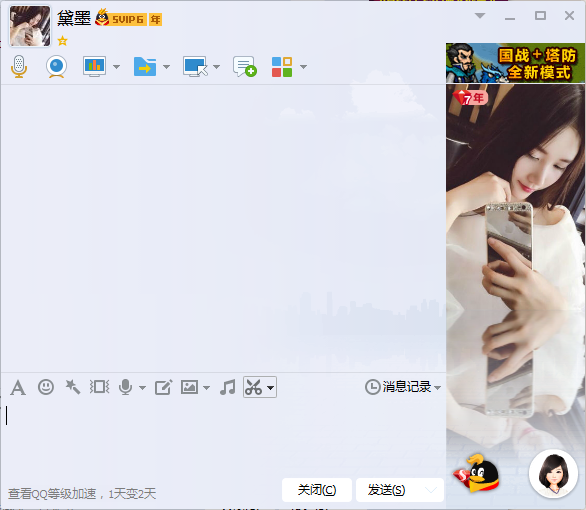Start a video call with webcam icon
This screenshot has height=510, width=586.
coord(56,67)
